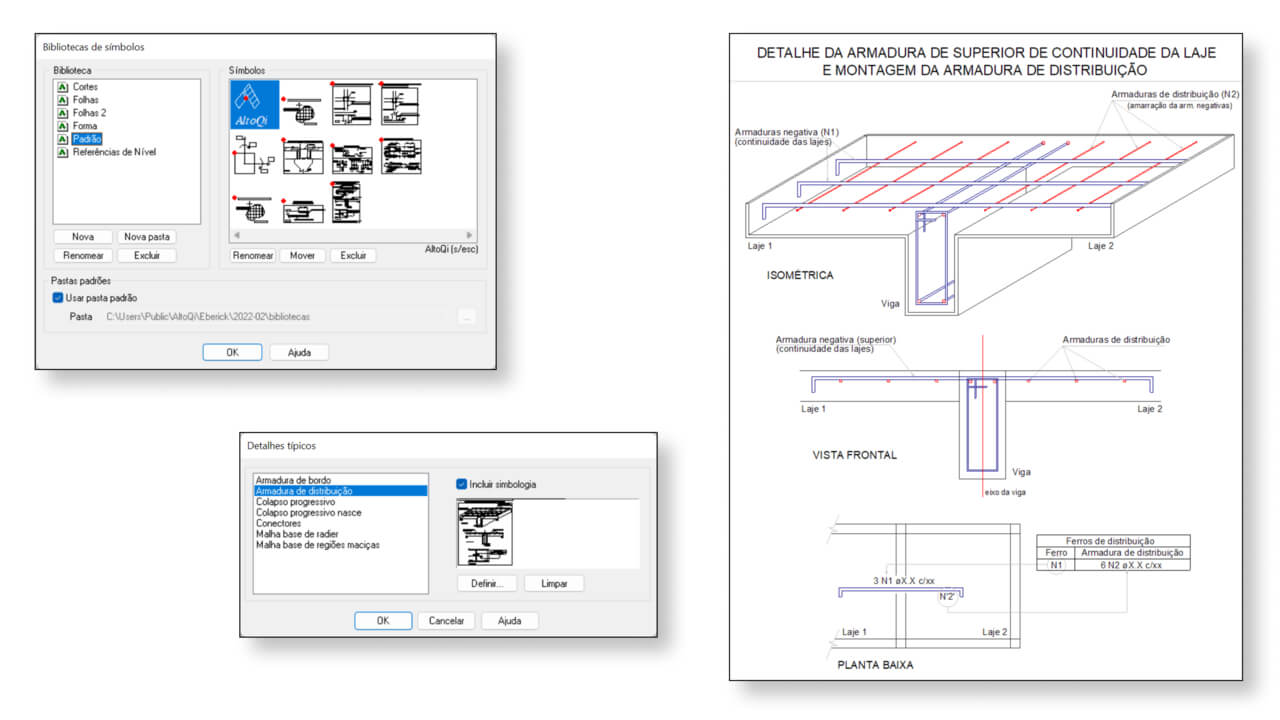Viewport: 1280px width, 720px height.
Task: Open the folder browse ellipsis button
Action: click(x=466, y=317)
